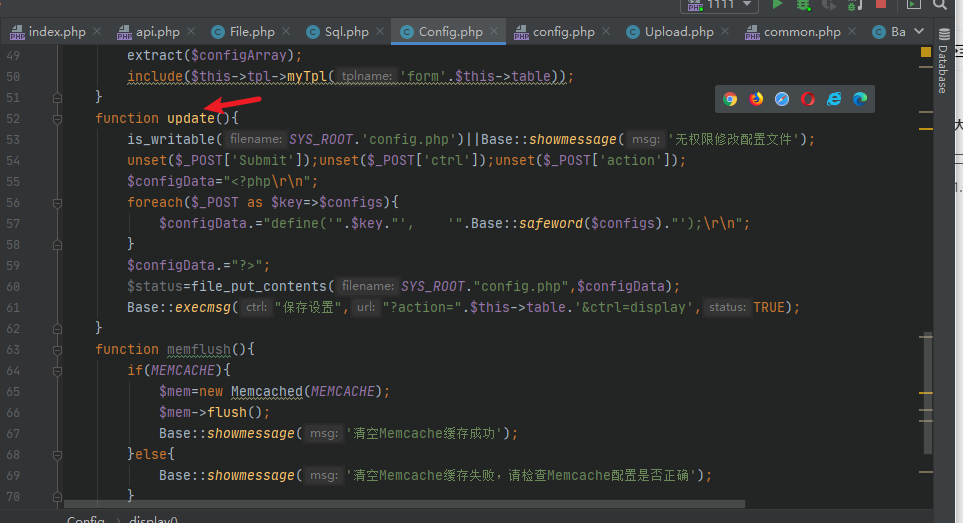Click 'myTpl' method on line 50
Screen dimensions: 963x523
click(307, 77)
